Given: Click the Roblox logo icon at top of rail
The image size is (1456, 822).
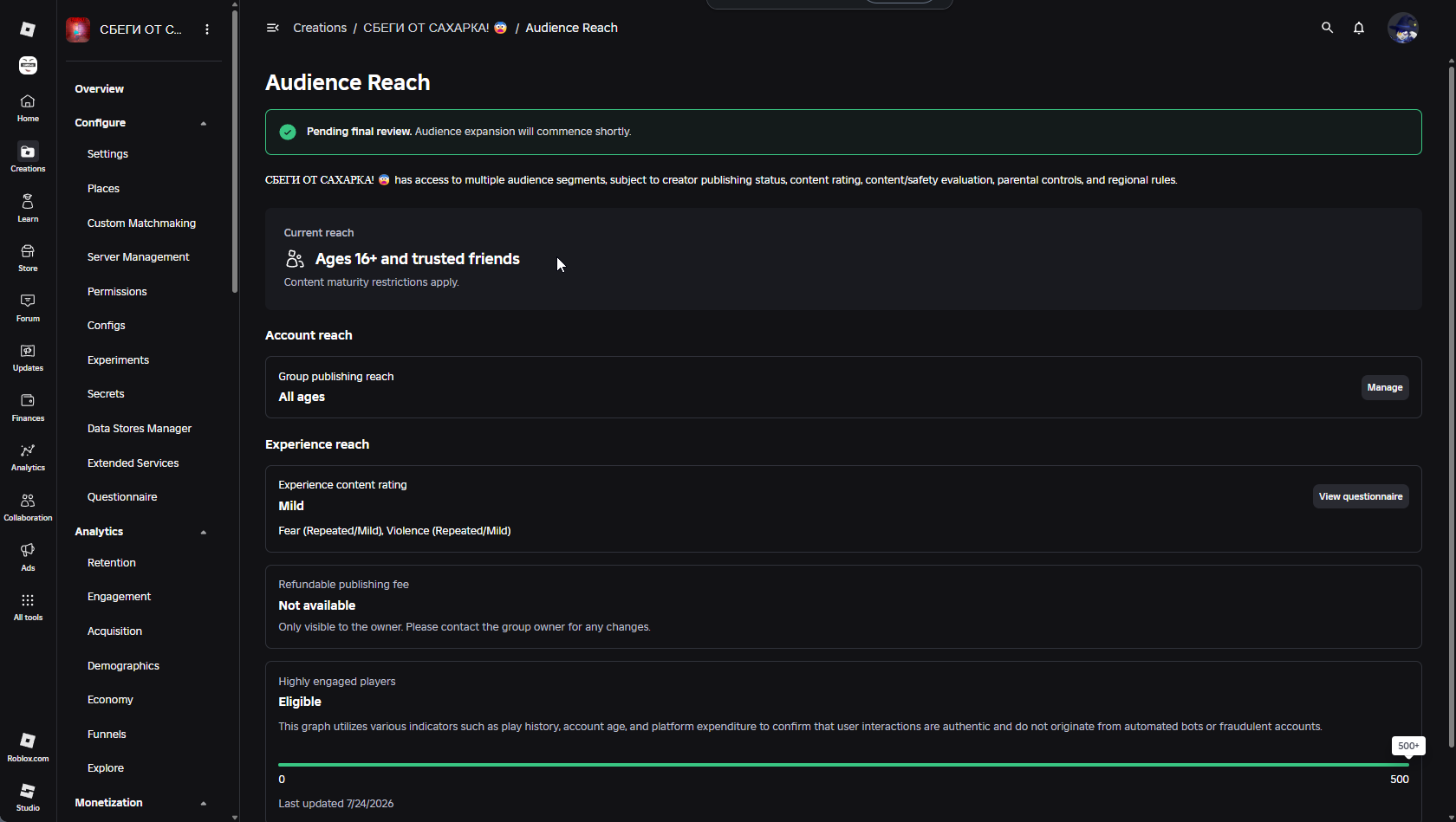Looking at the screenshot, I should [x=28, y=29].
